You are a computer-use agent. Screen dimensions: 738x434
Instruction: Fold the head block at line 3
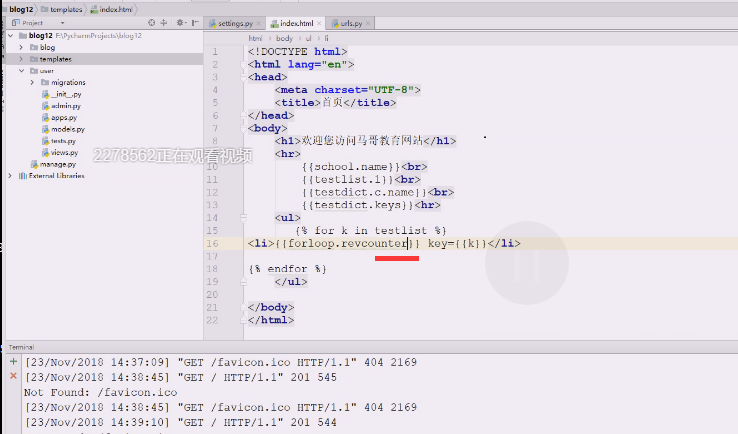(243, 77)
